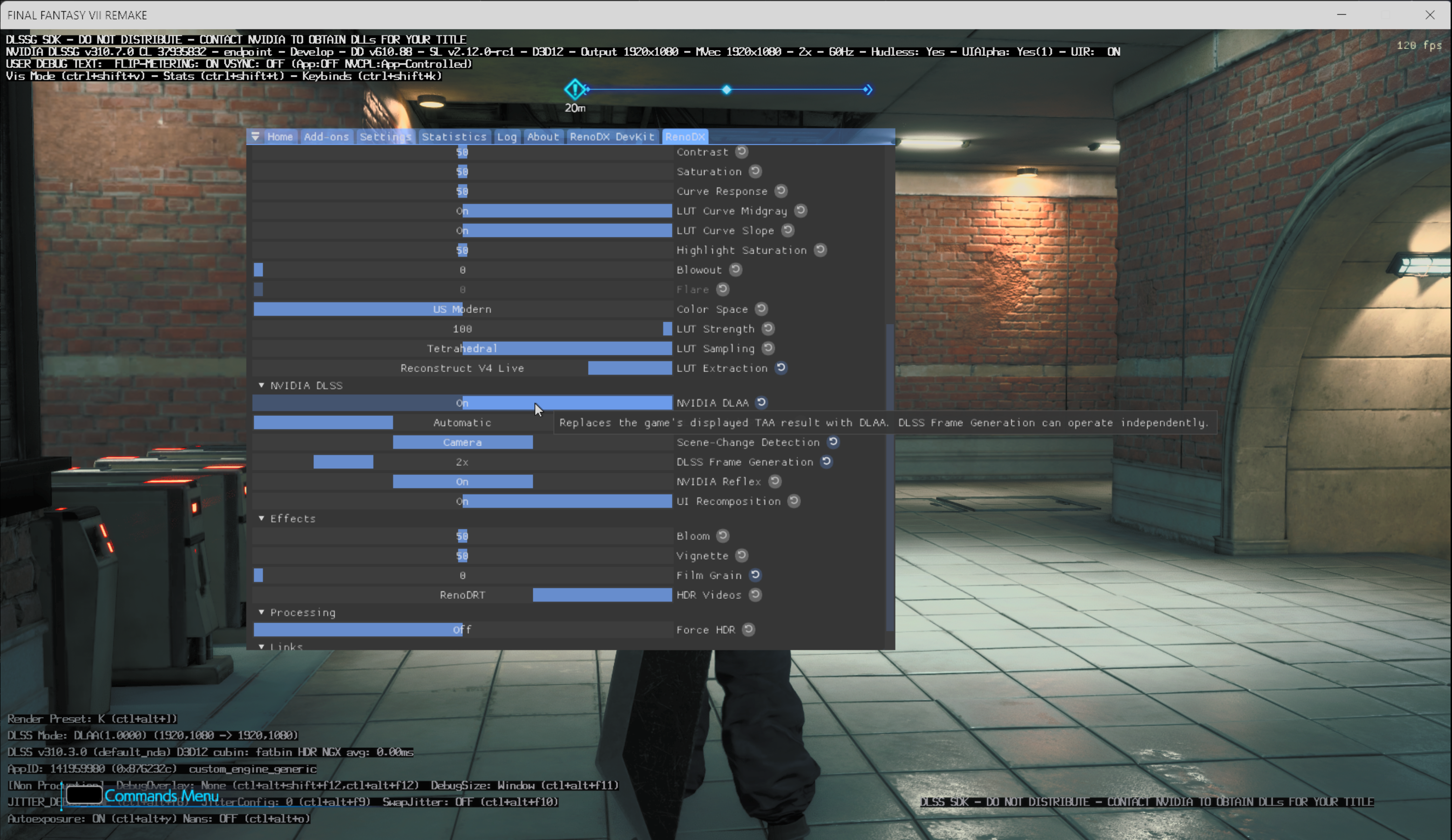The image size is (1452, 840).
Task: Change the LUT Extraction mode selector
Action: point(463,368)
